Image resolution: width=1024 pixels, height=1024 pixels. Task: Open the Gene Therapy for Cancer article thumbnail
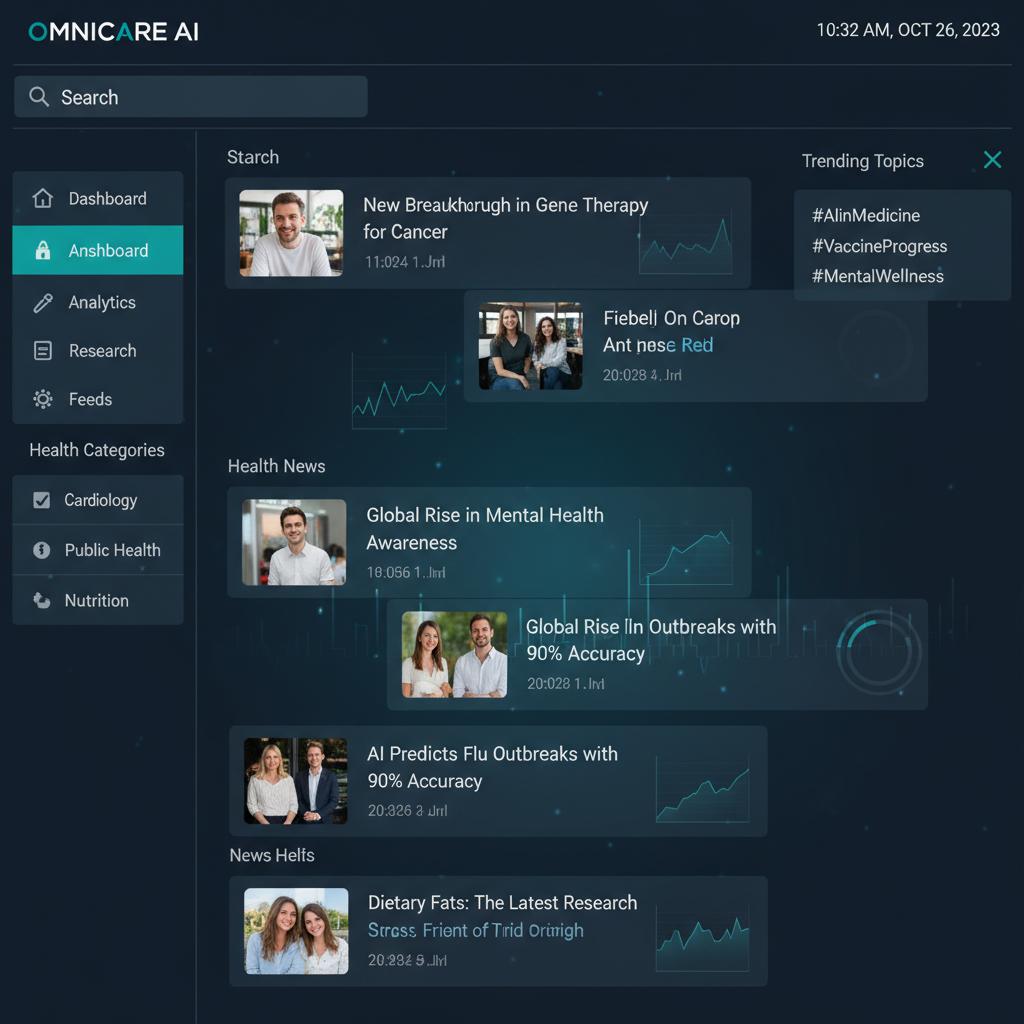(291, 233)
